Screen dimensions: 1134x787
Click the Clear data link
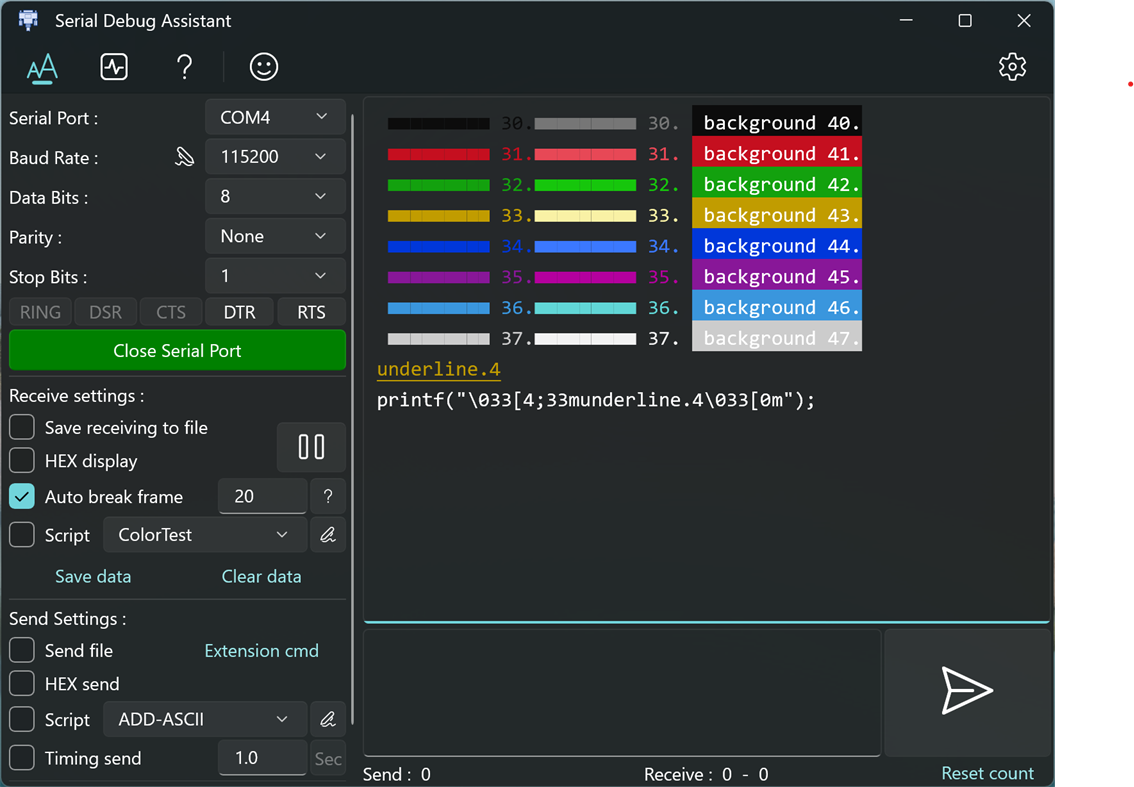click(261, 577)
